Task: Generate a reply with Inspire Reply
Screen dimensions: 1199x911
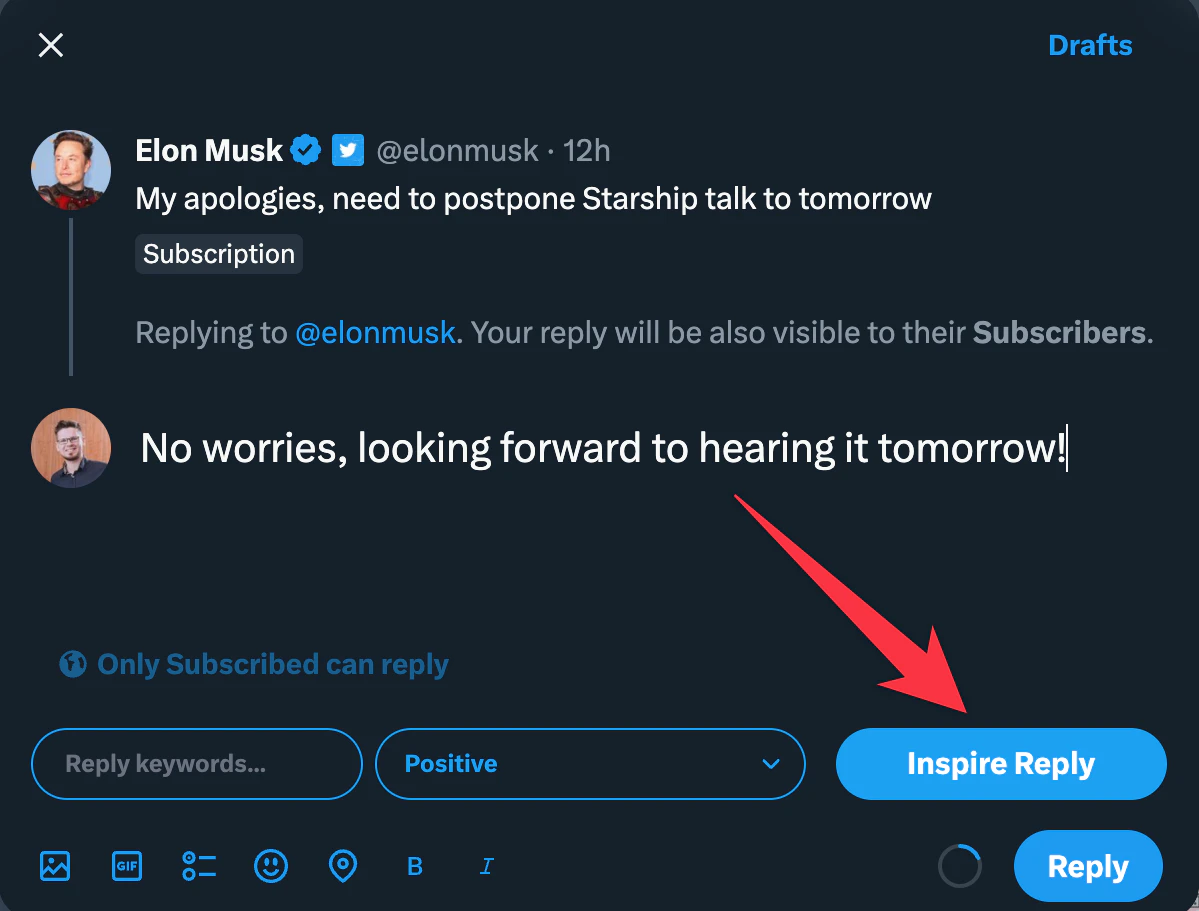Action: 1000,763
